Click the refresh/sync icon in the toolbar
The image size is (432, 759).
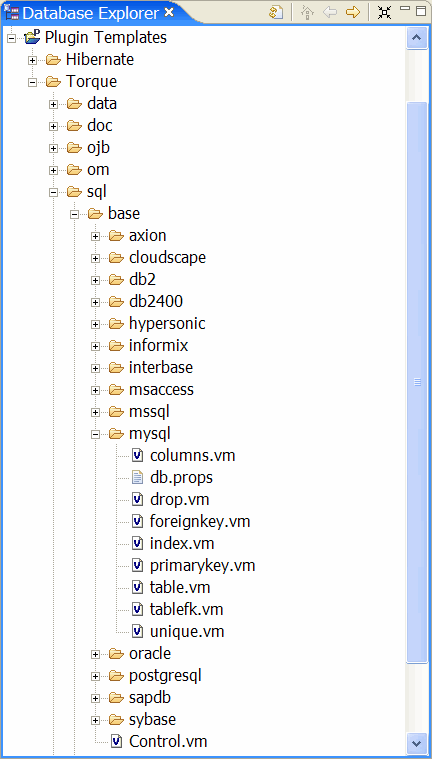click(276, 13)
